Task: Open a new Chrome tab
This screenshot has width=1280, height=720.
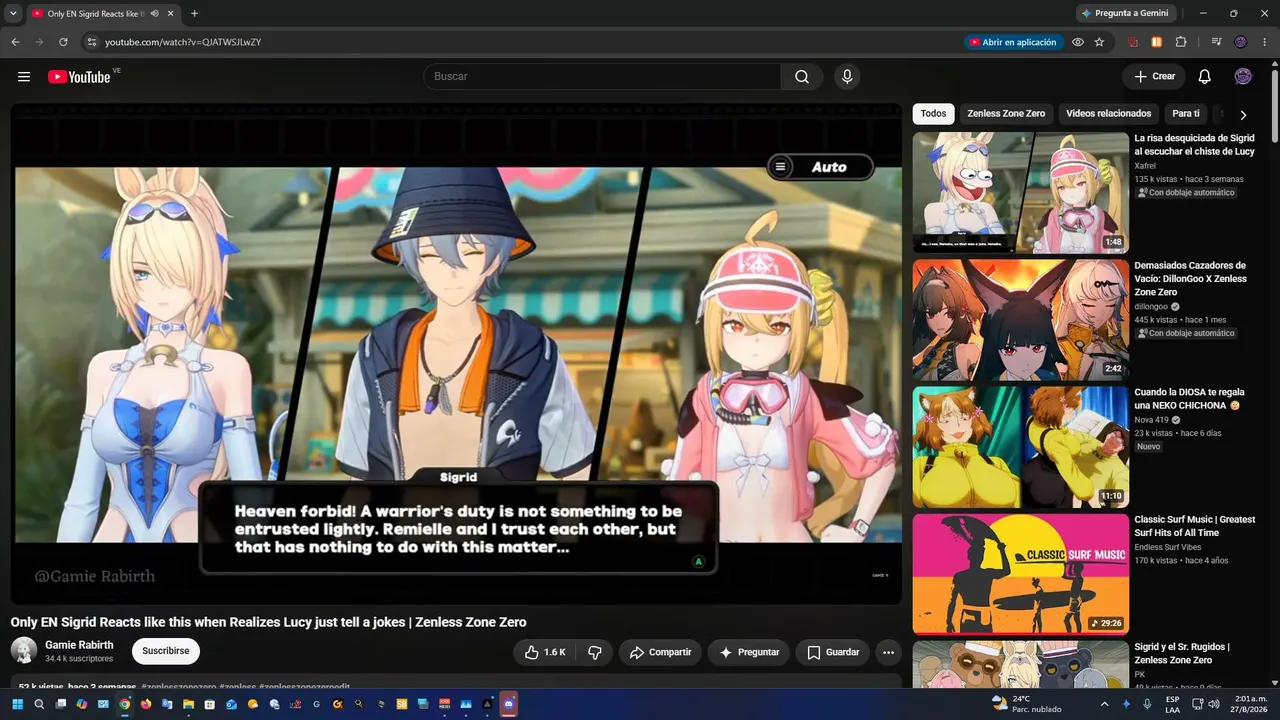Action: [194, 13]
